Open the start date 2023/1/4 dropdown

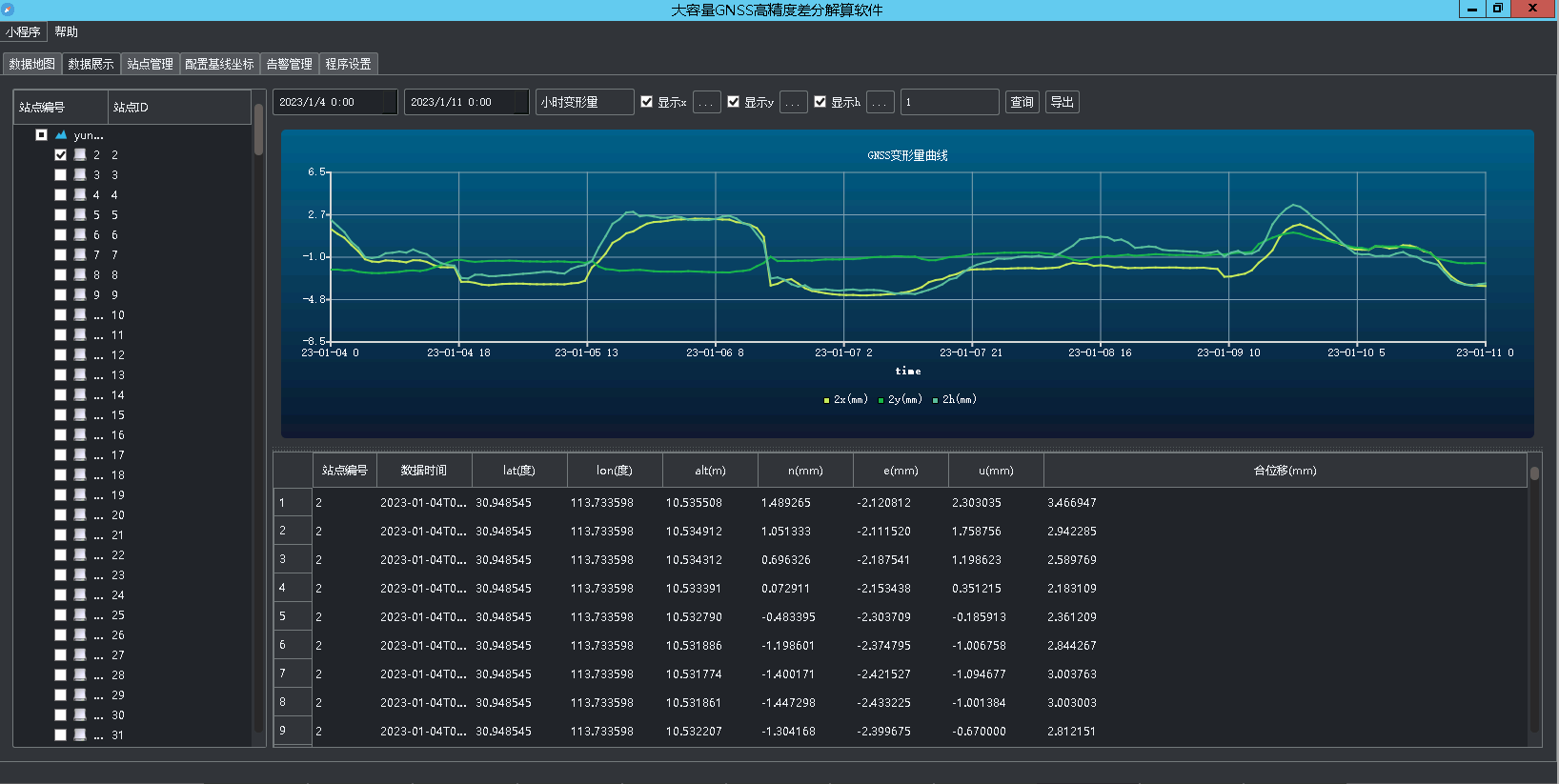click(x=390, y=102)
